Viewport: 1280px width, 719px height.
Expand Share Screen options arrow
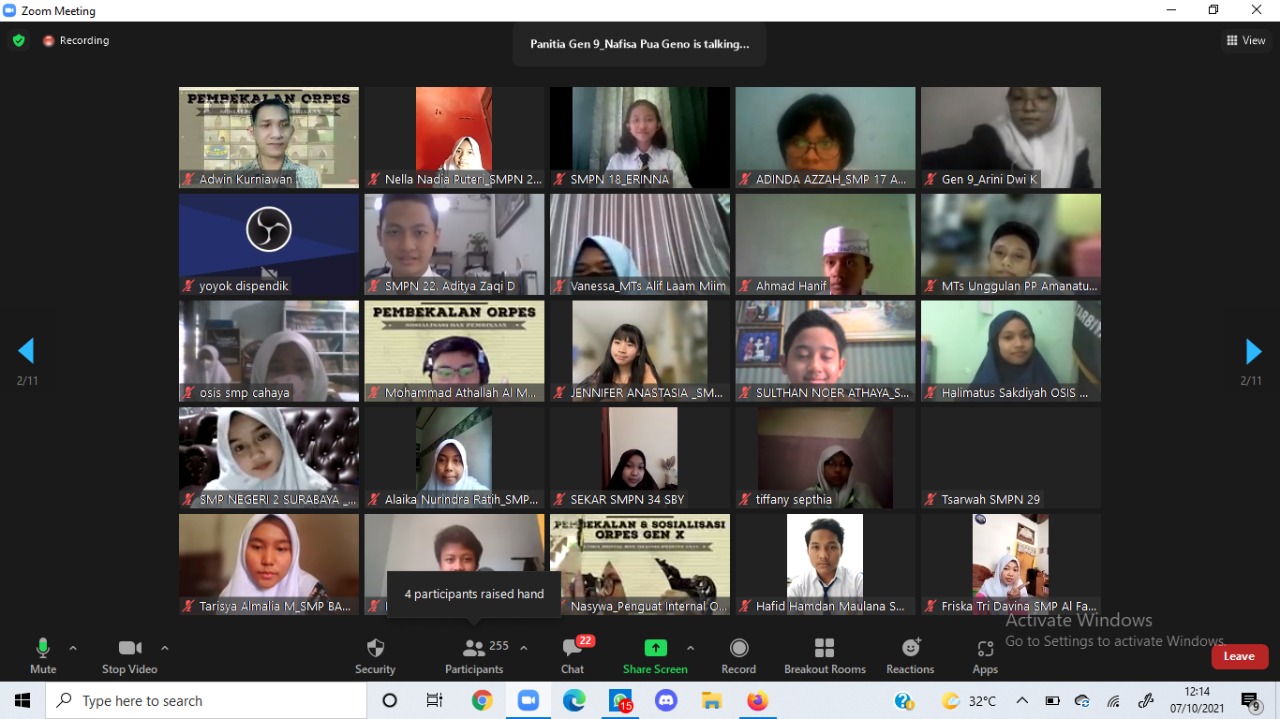(690, 648)
